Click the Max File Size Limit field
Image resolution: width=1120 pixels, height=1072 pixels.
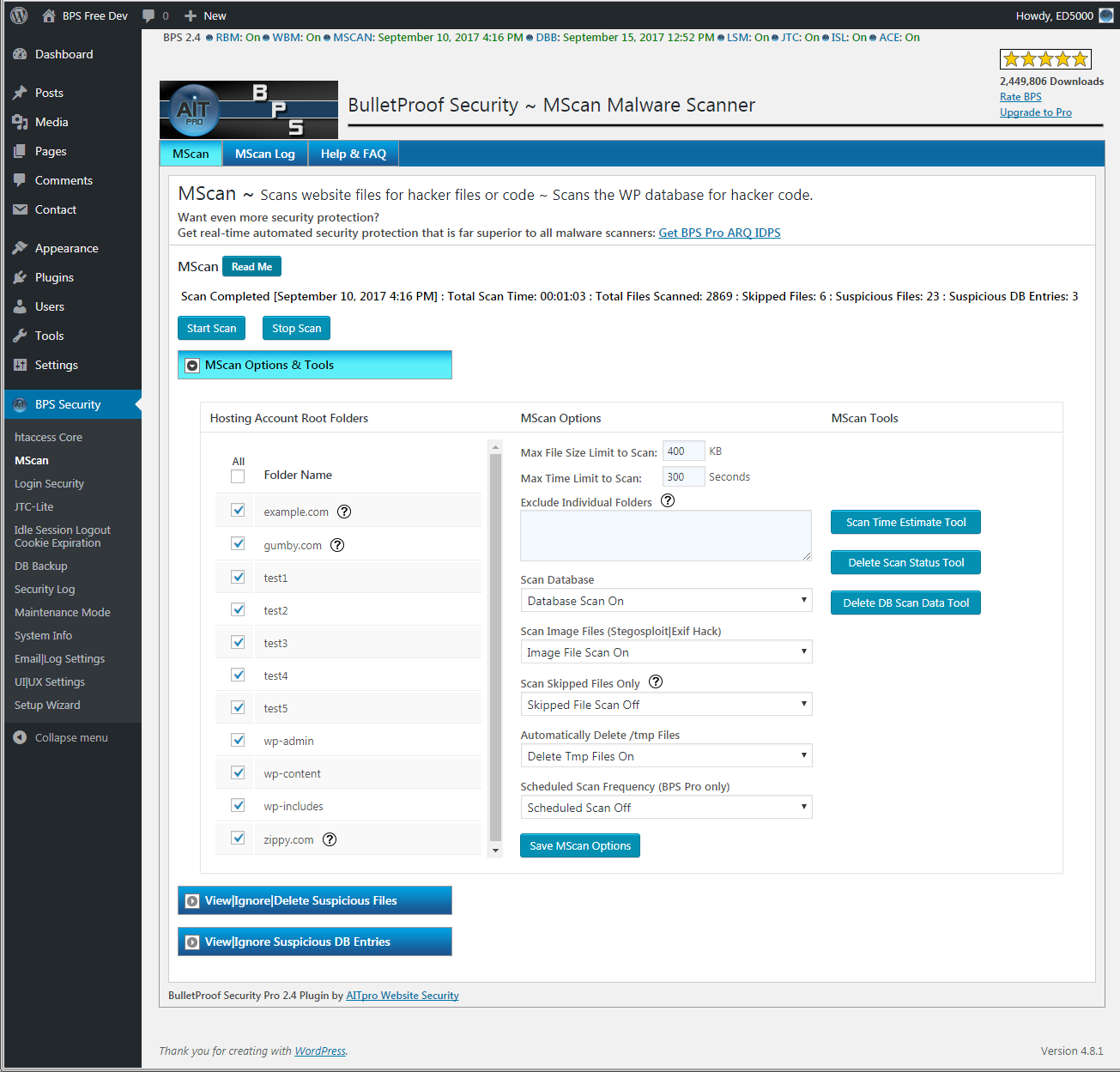click(x=683, y=451)
